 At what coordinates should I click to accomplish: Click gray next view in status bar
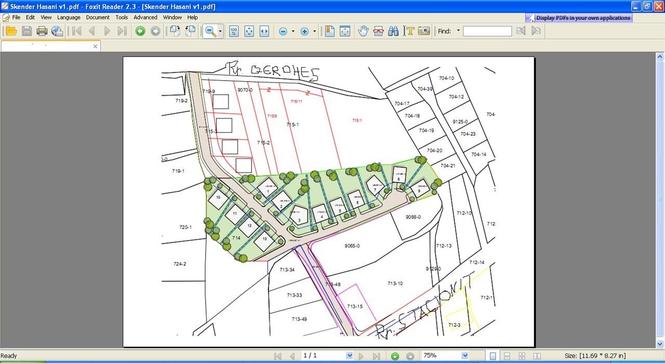[x=410, y=356]
